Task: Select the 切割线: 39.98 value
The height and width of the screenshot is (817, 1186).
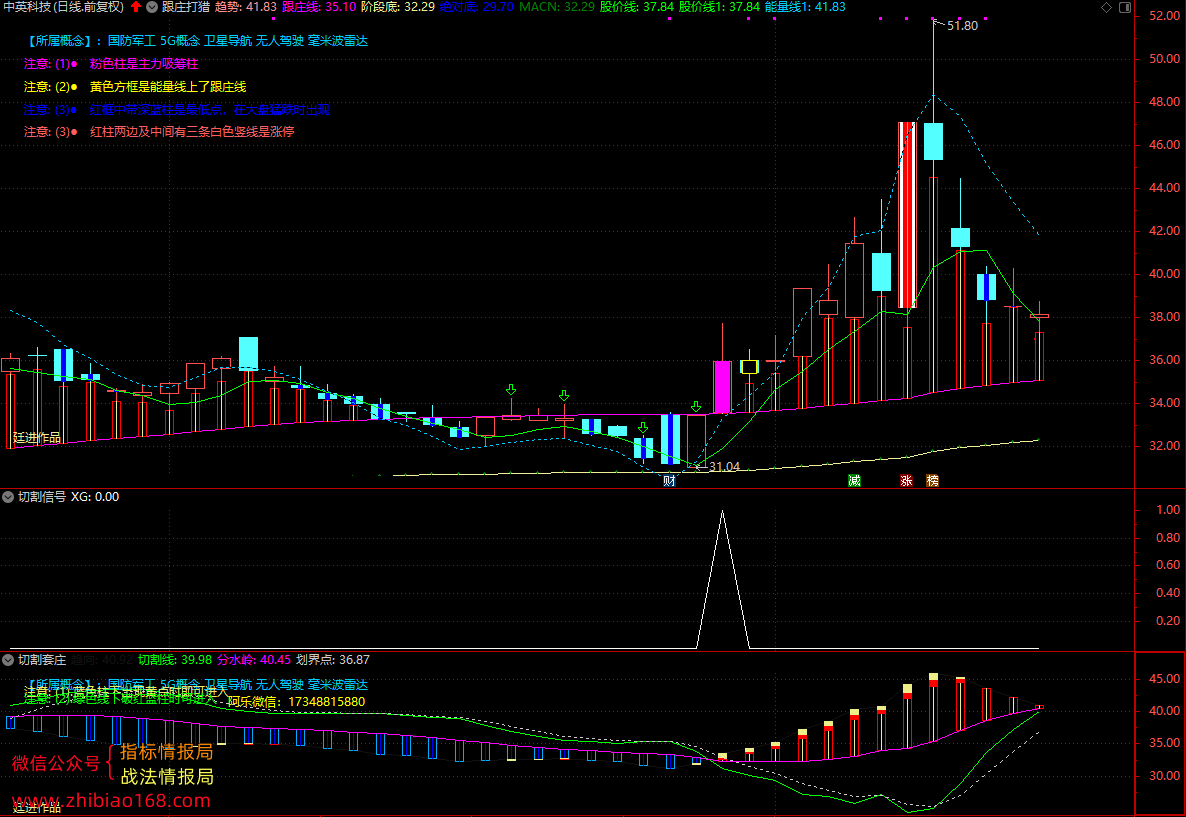Action: (x=175, y=660)
